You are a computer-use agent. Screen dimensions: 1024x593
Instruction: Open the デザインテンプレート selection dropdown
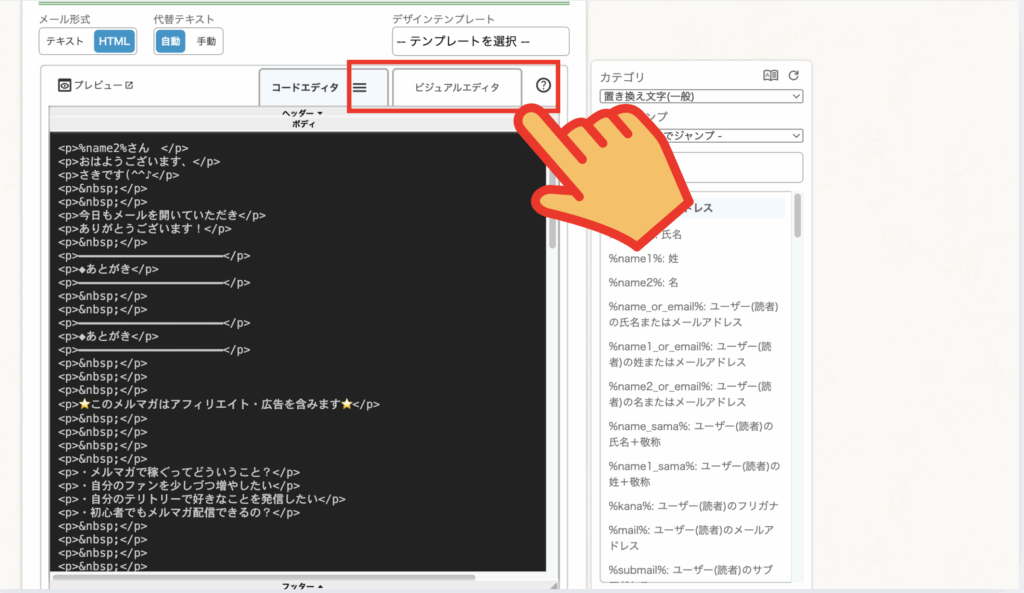[480, 42]
